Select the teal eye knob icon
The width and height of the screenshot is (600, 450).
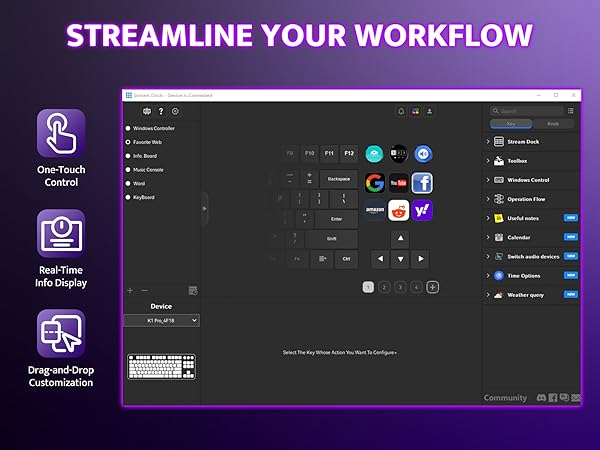[374, 154]
